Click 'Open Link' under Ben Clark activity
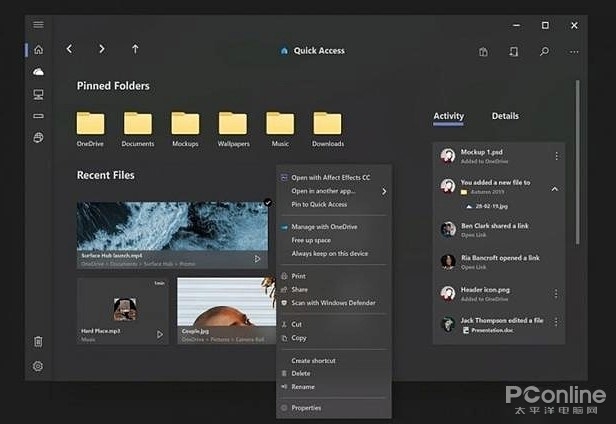Image resolution: width=616 pixels, height=424 pixels. (475, 237)
